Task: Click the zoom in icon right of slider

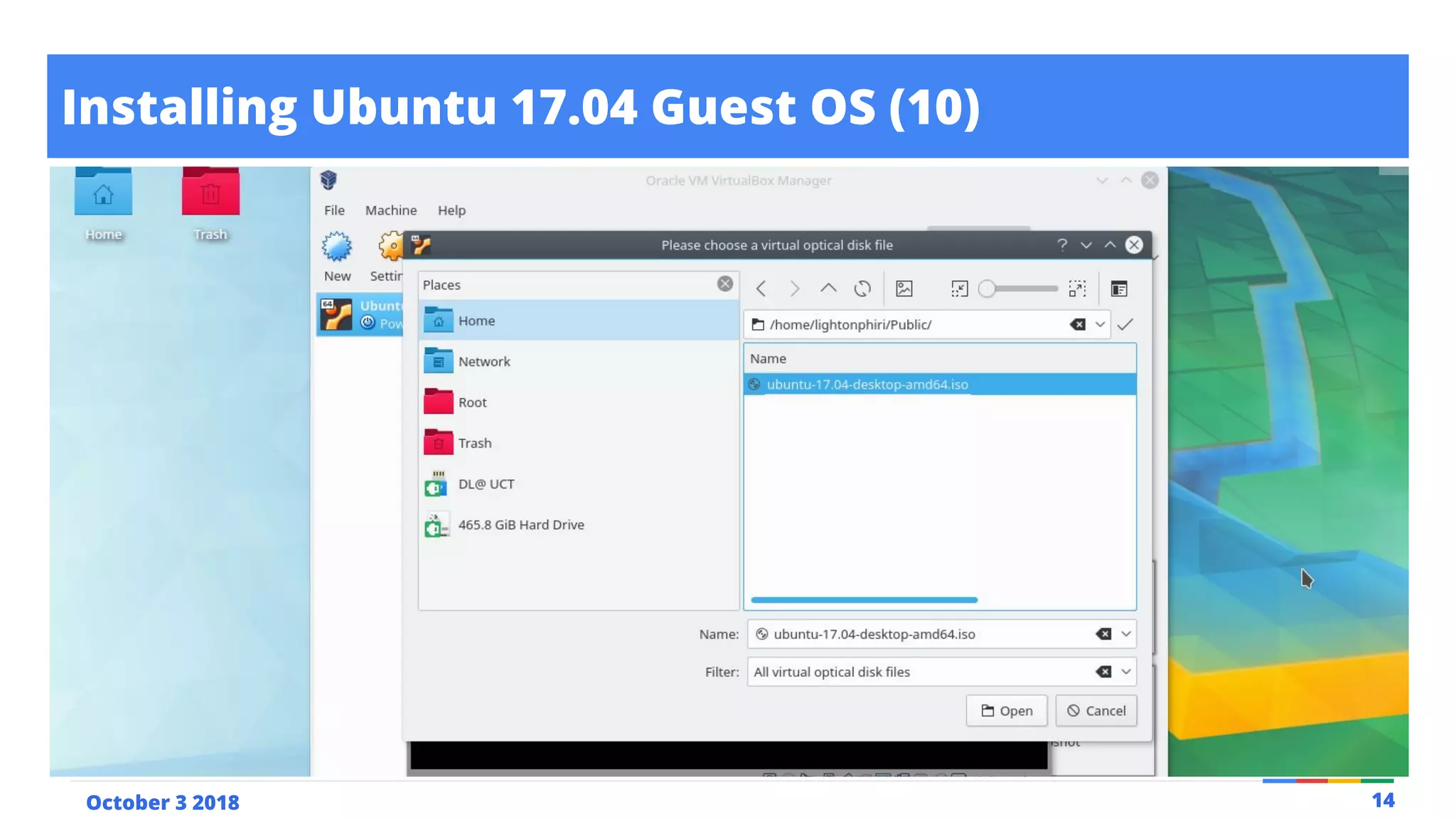Action: pyautogui.click(x=1077, y=289)
